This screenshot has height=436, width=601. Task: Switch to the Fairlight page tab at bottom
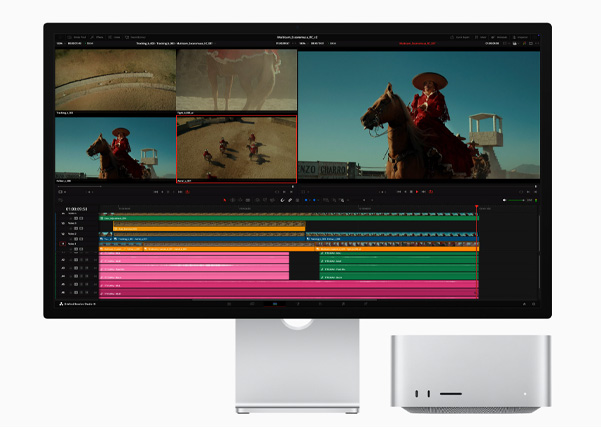343,304
